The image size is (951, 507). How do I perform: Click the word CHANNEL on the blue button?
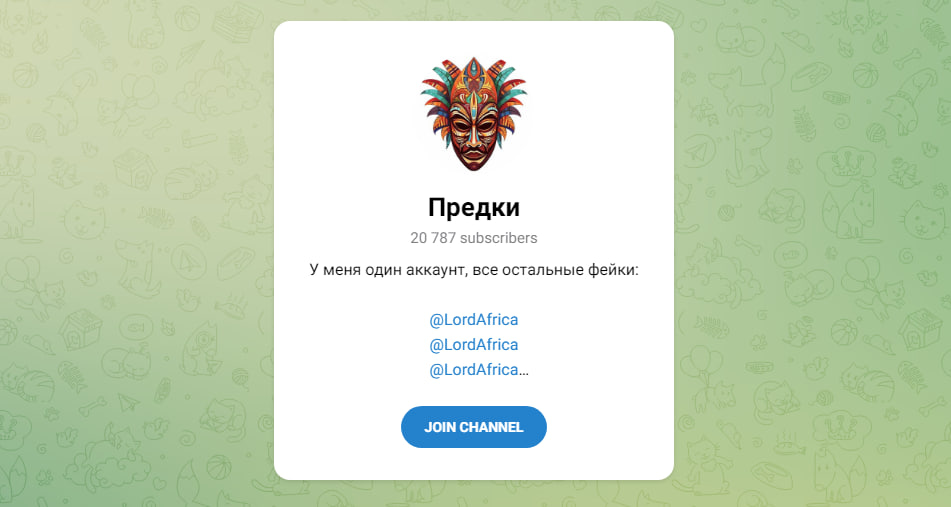(x=491, y=427)
